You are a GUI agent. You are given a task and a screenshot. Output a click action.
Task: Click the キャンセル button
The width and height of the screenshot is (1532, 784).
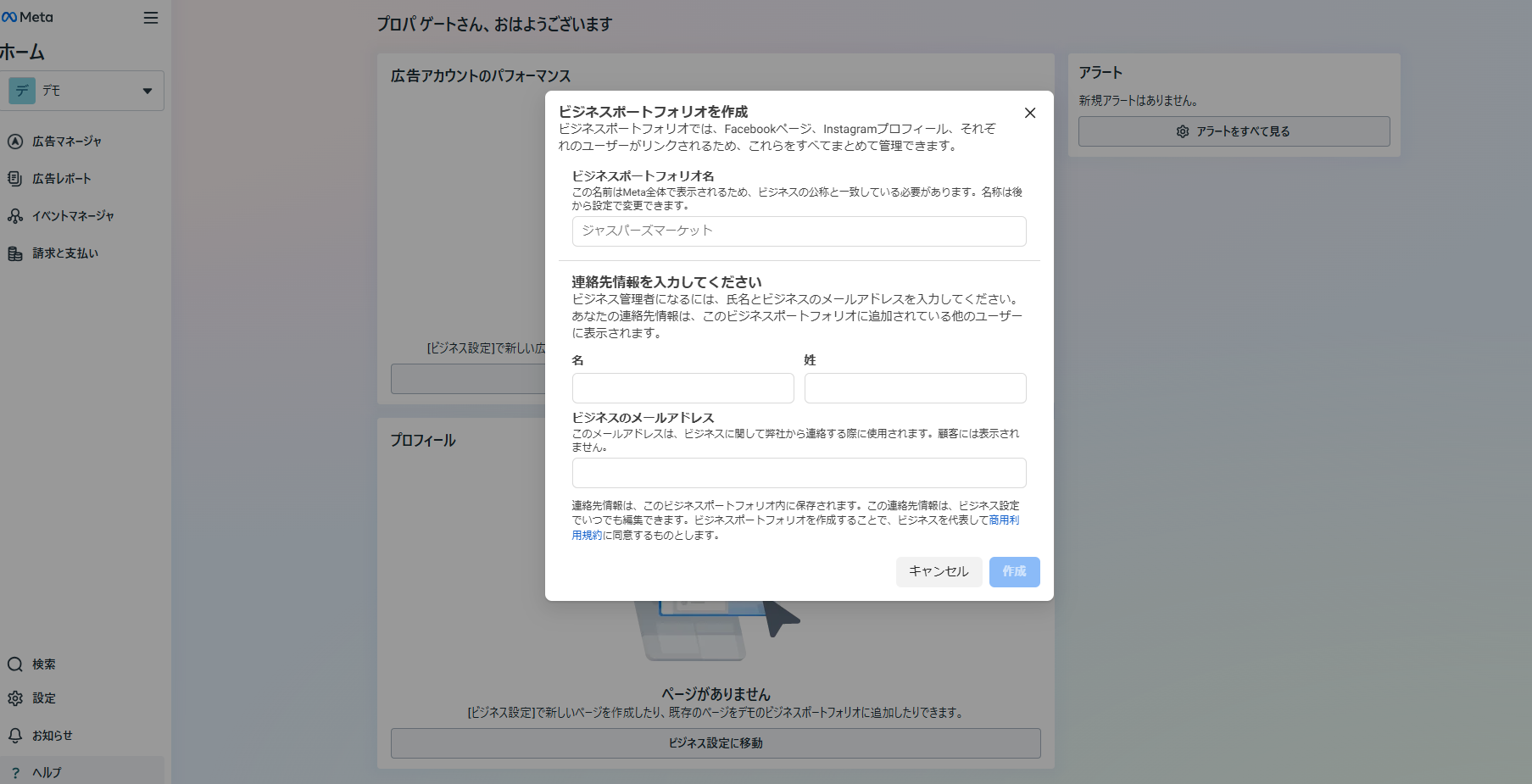(939, 572)
